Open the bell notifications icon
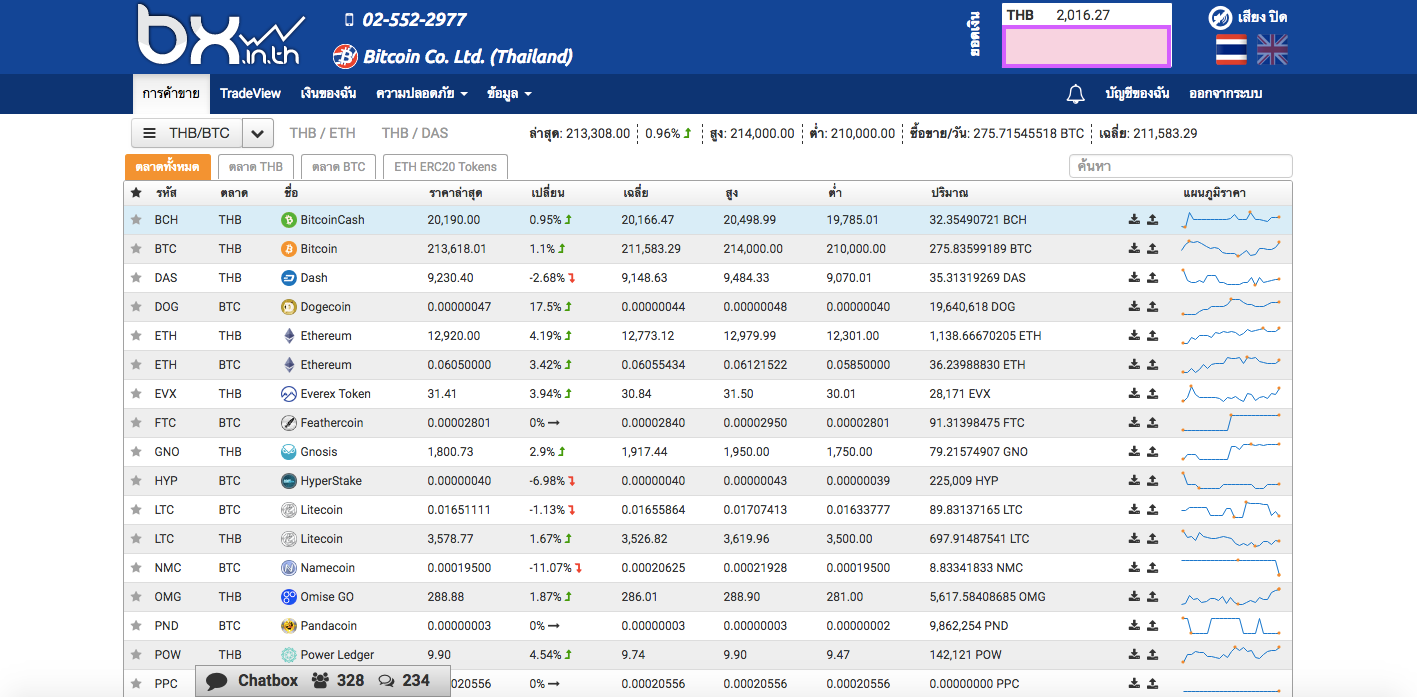This screenshot has width=1417, height=697. pyautogui.click(x=1076, y=94)
